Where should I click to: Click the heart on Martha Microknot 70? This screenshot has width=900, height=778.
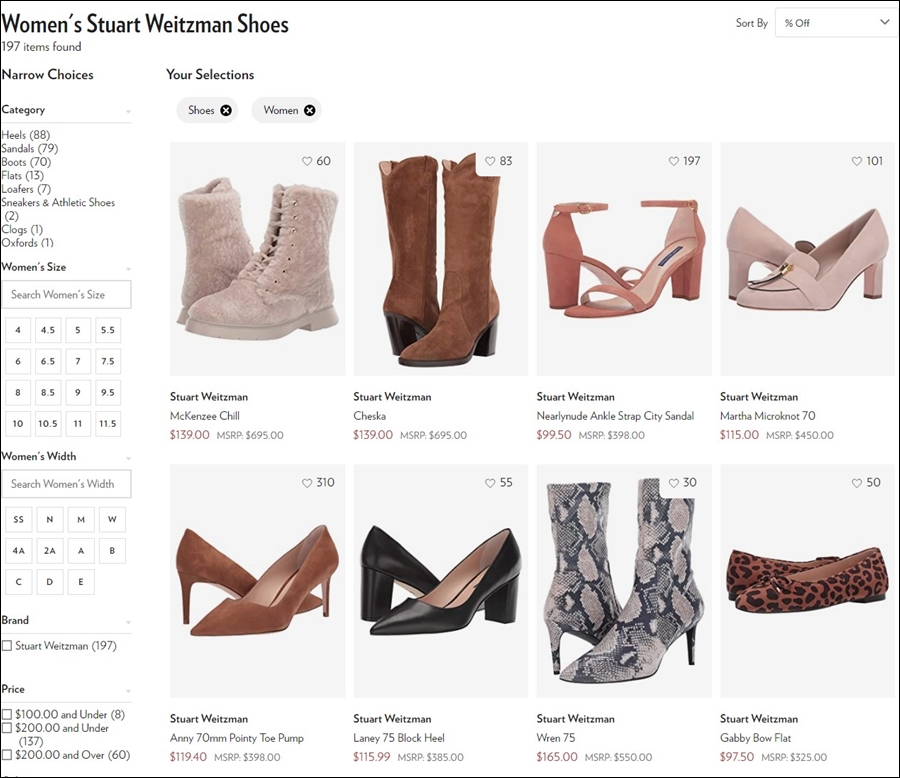[857, 161]
